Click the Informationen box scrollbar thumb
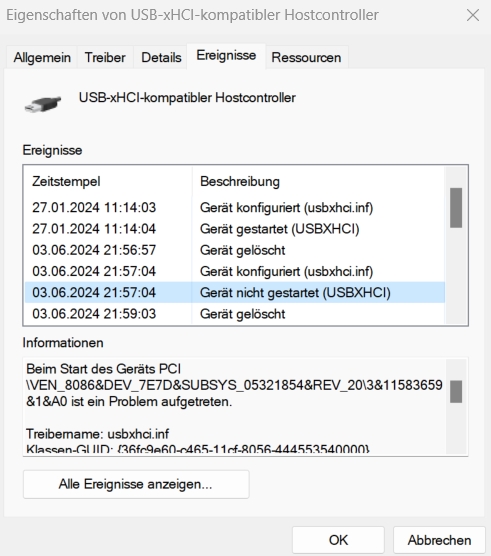This screenshot has width=491, height=556. click(456, 391)
